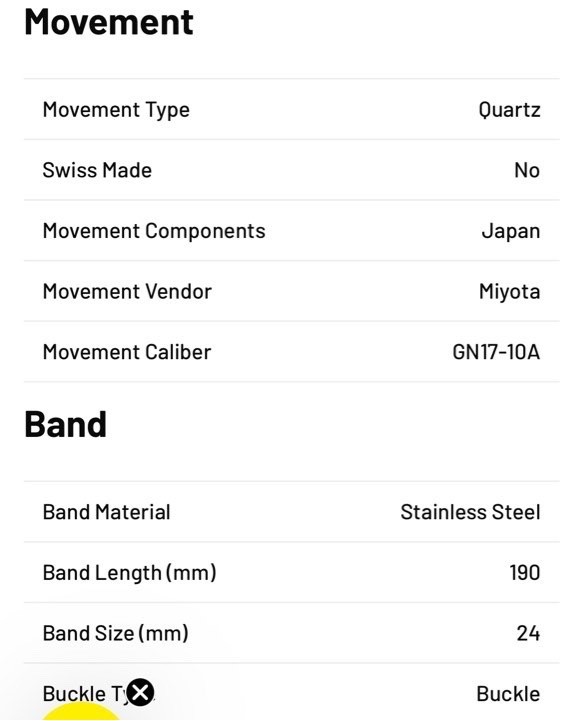
Task: Click the Movement Type row label
Action: 116,110
